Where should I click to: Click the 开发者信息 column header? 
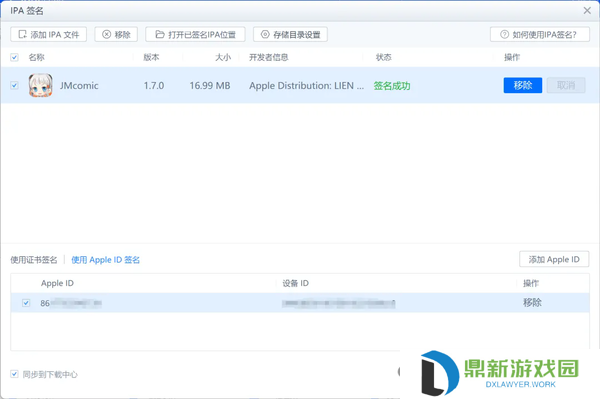269,57
